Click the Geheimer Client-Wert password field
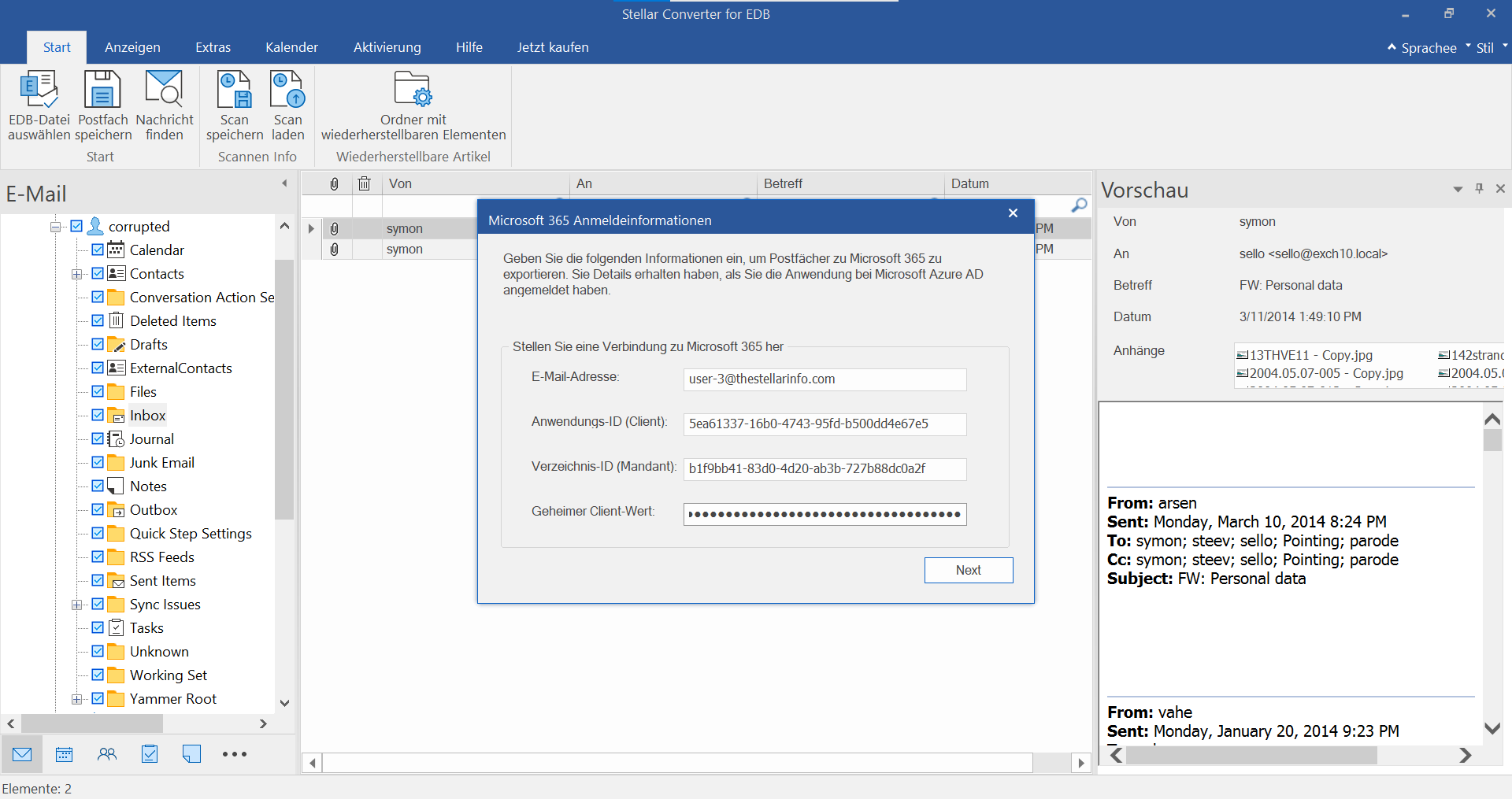Screen dimensions: 1512x799 point(825,514)
